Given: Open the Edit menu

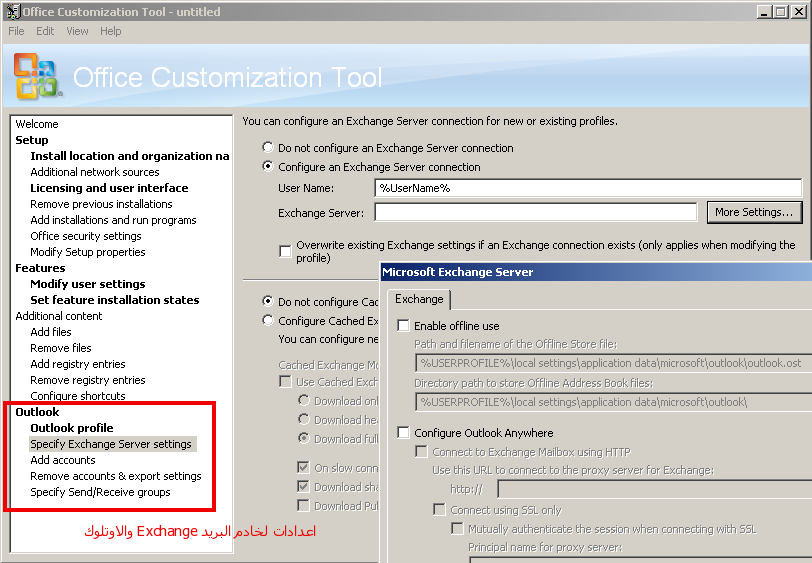Looking at the screenshot, I should [45, 31].
